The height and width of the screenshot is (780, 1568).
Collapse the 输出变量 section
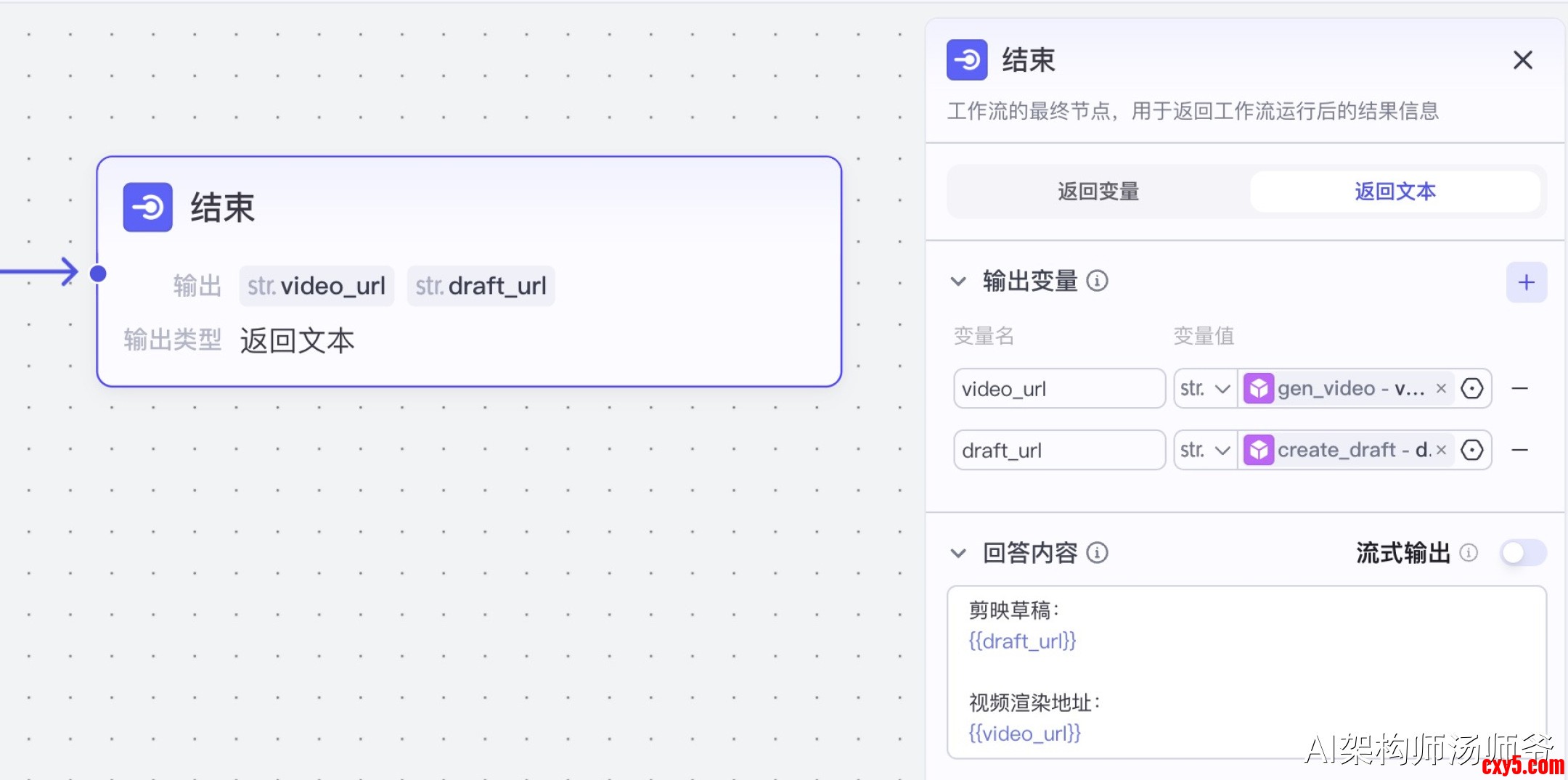coord(958,282)
